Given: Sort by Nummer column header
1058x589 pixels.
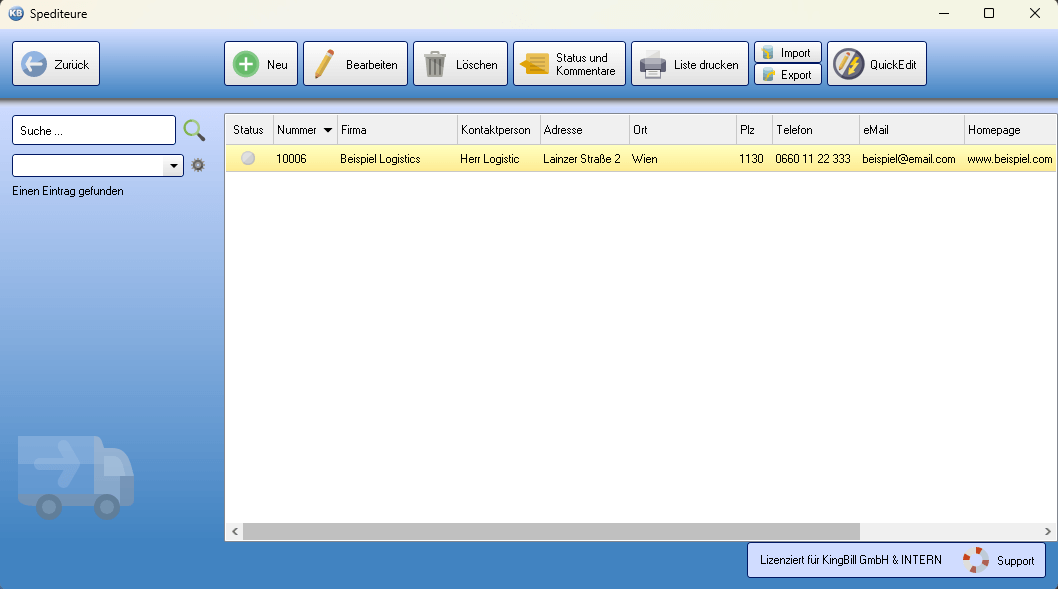Looking at the screenshot, I should click(304, 130).
